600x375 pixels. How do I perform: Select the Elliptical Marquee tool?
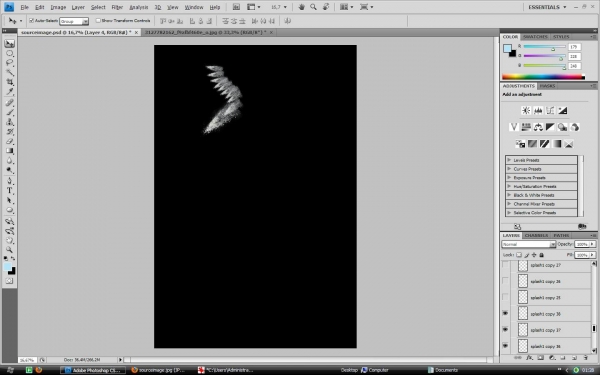(10, 53)
